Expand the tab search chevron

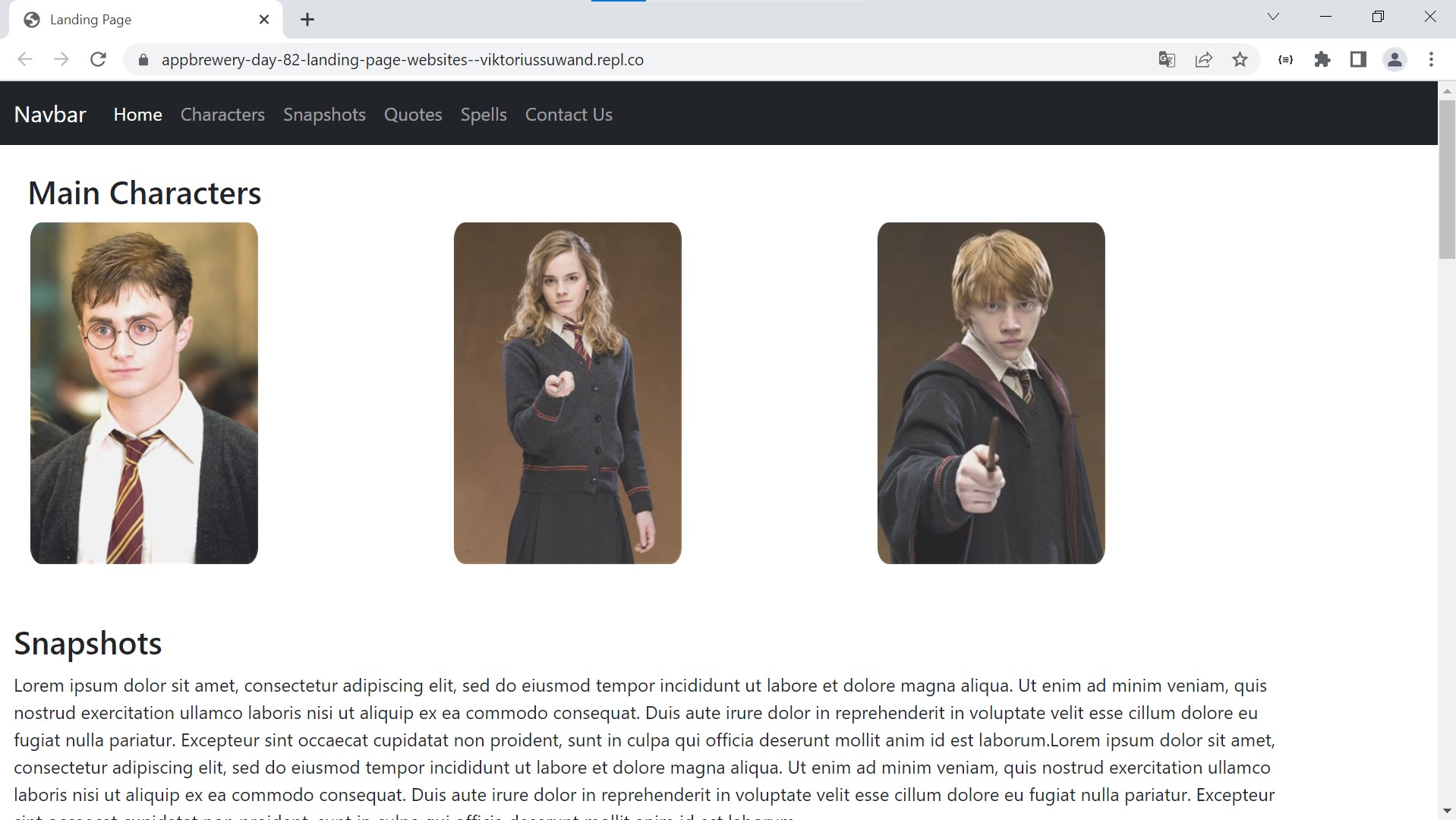[1273, 17]
